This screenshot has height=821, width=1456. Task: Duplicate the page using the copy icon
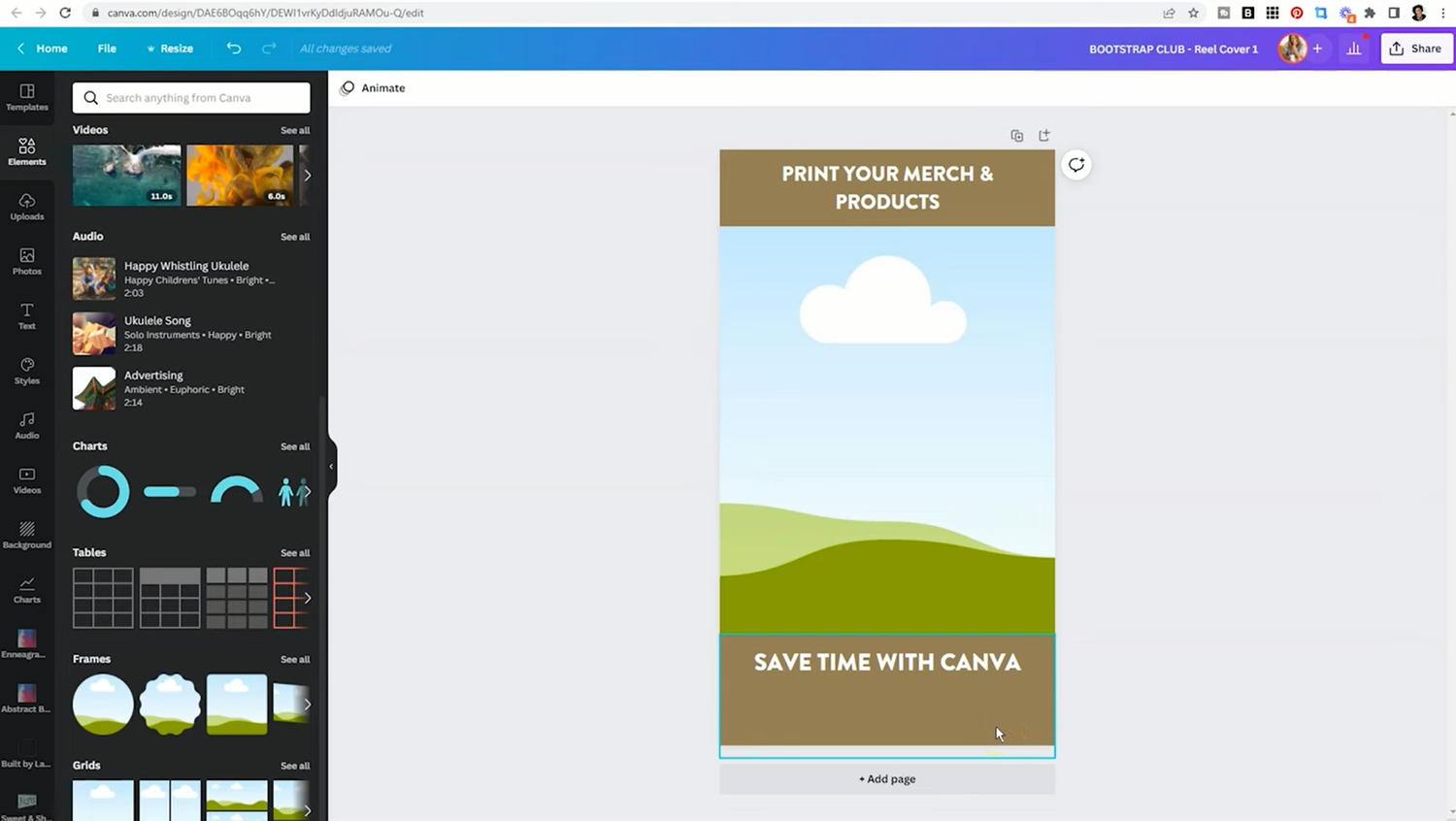click(x=1016, y=136)
